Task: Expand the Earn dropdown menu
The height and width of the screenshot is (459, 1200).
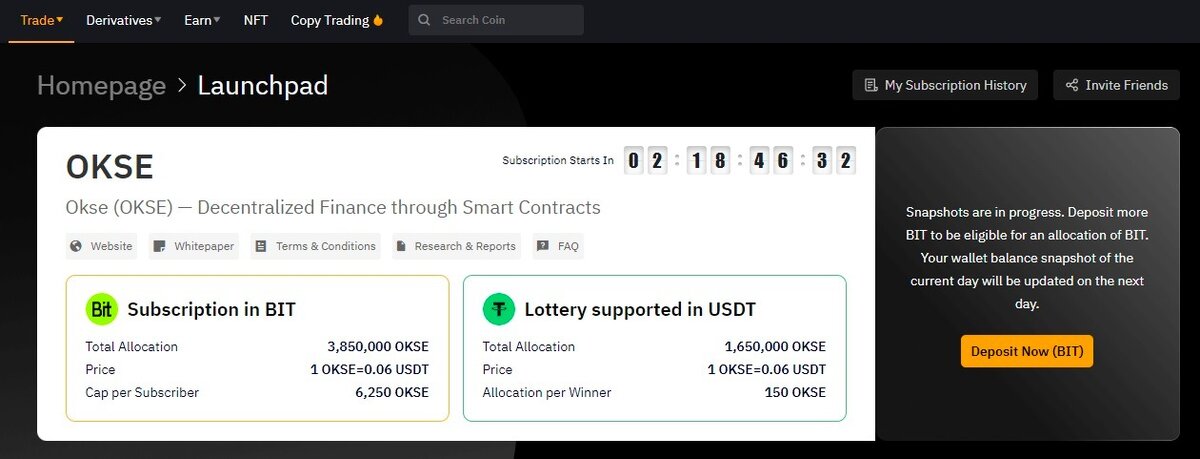Action: tap(202, 20)
